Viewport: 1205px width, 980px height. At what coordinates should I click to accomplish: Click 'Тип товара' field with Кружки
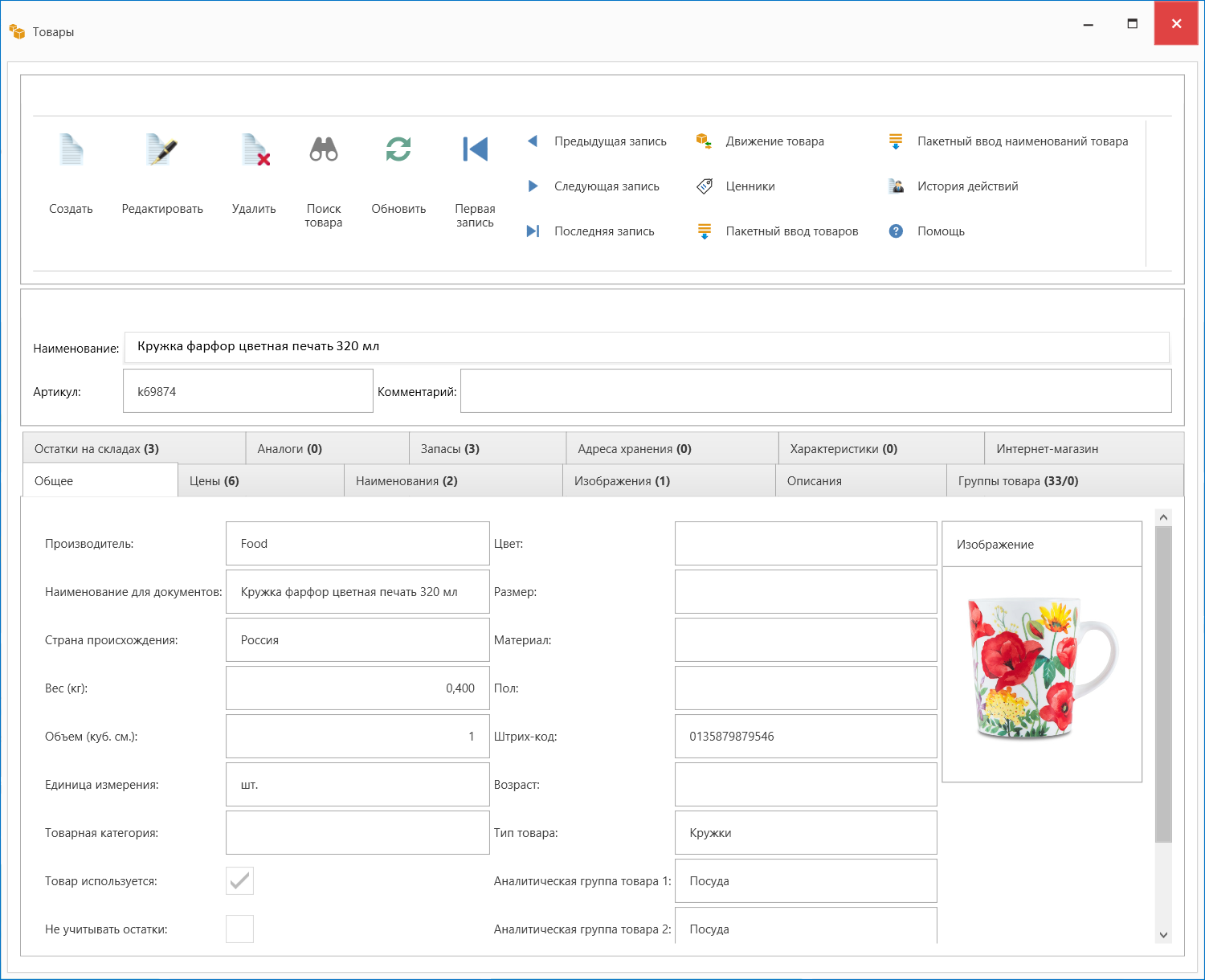[x=806, y=833]
